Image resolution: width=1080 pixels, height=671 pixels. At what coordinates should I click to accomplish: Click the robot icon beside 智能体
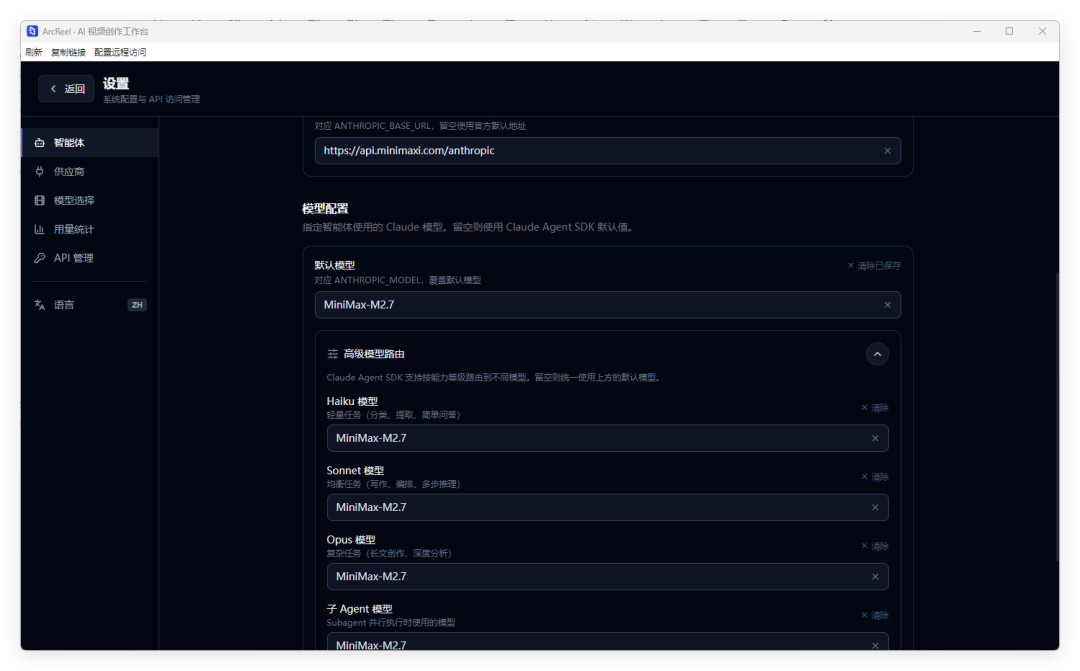click(x=39, y=143)
